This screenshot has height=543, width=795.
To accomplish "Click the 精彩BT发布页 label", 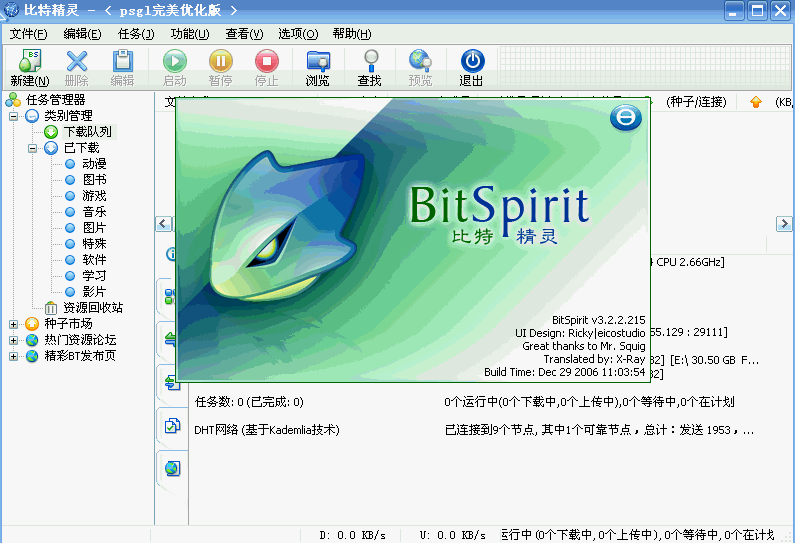I will [80, 355].
